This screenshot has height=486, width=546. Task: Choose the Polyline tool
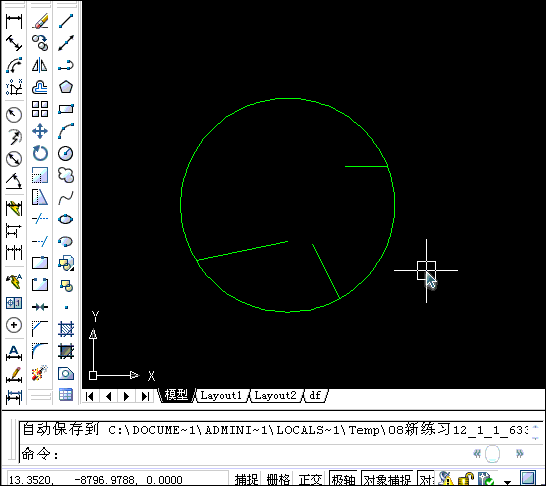tap(65, 65)
